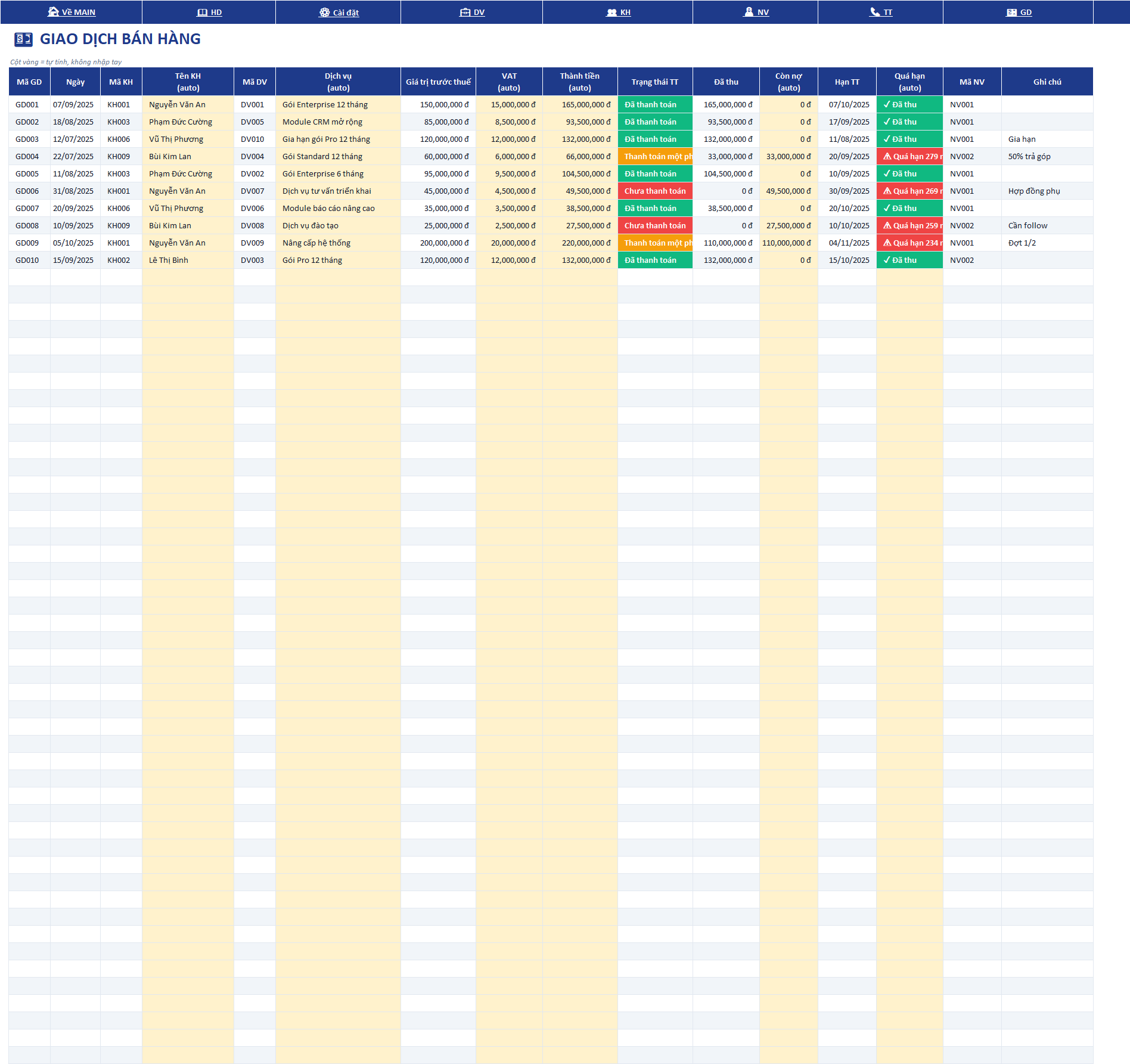Open the NV staff link
Viewport: 1130px width, 1064px height.
coord(756,12)
